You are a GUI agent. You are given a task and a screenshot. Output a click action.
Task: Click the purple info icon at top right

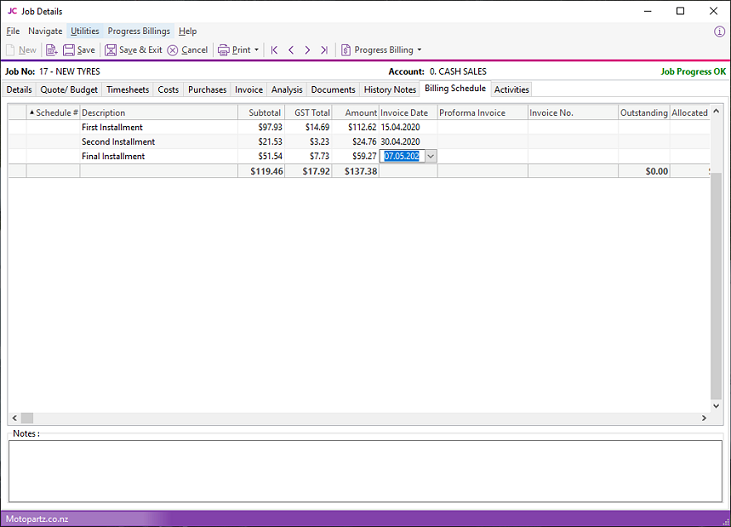pyautogui.click(x=719, y=31)
